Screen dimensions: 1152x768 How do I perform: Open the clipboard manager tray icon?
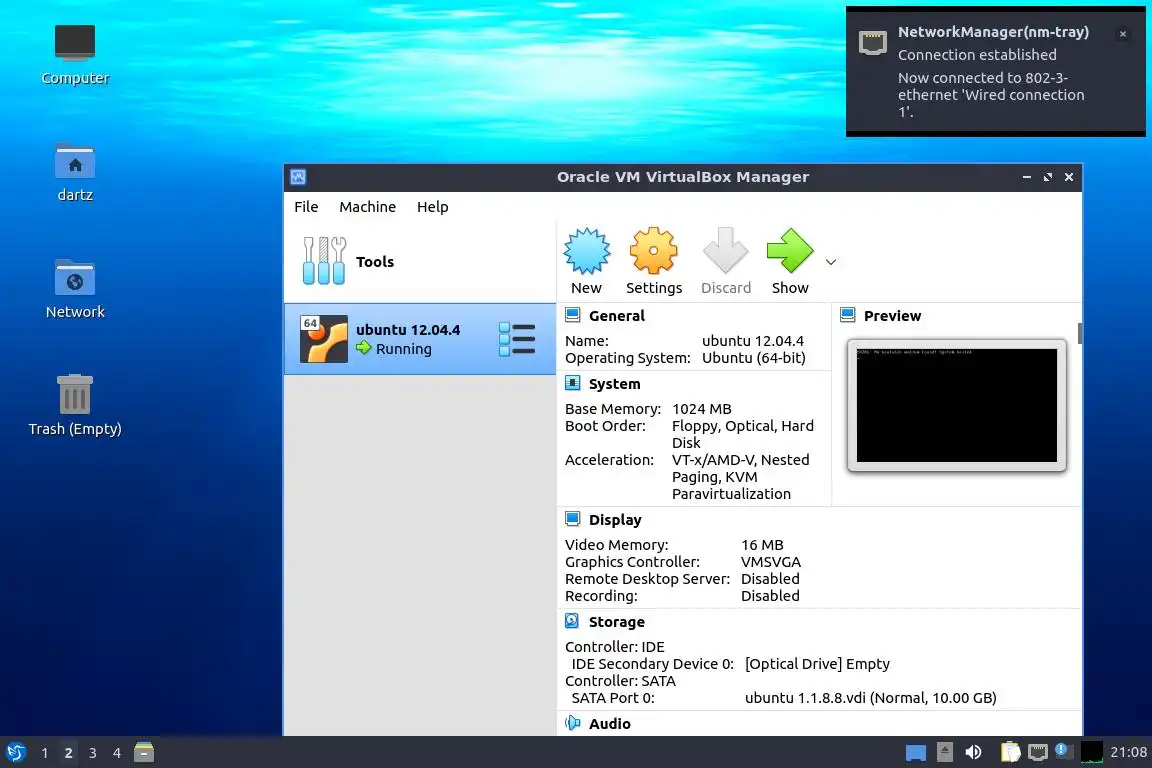[x=1011, y=752]
